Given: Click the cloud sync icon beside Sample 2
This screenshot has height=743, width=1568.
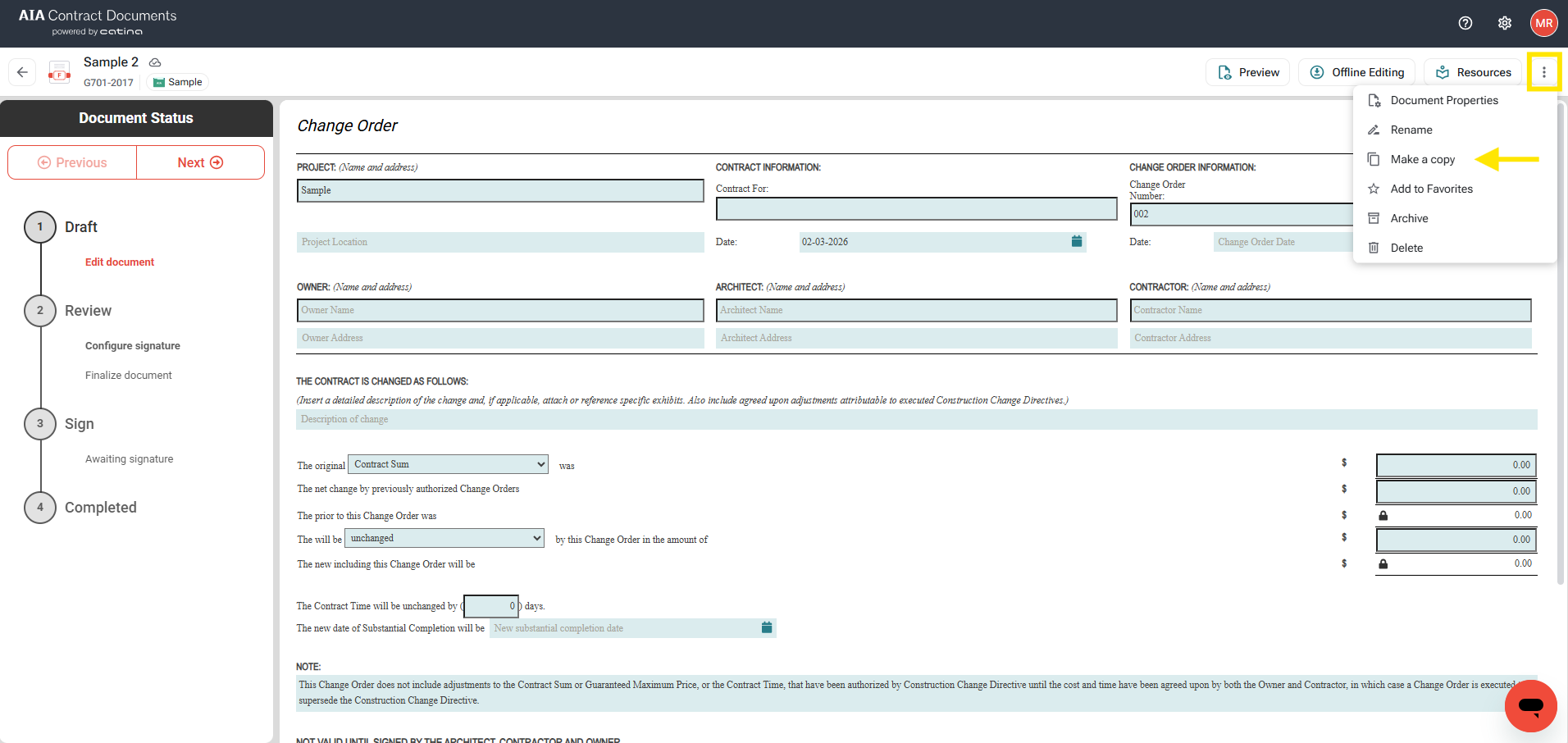Looking at the screenshot, I should coord(155,62).
